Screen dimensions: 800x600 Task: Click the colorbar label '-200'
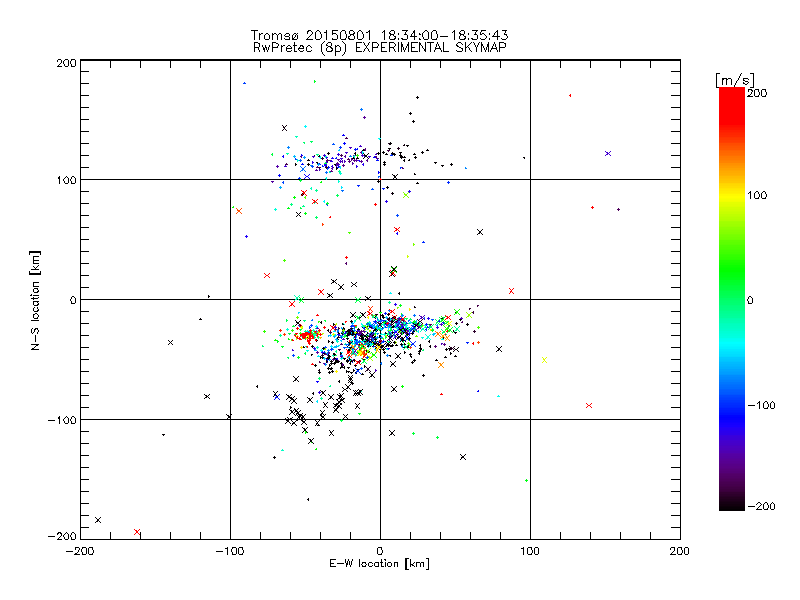tap(761, 506)
